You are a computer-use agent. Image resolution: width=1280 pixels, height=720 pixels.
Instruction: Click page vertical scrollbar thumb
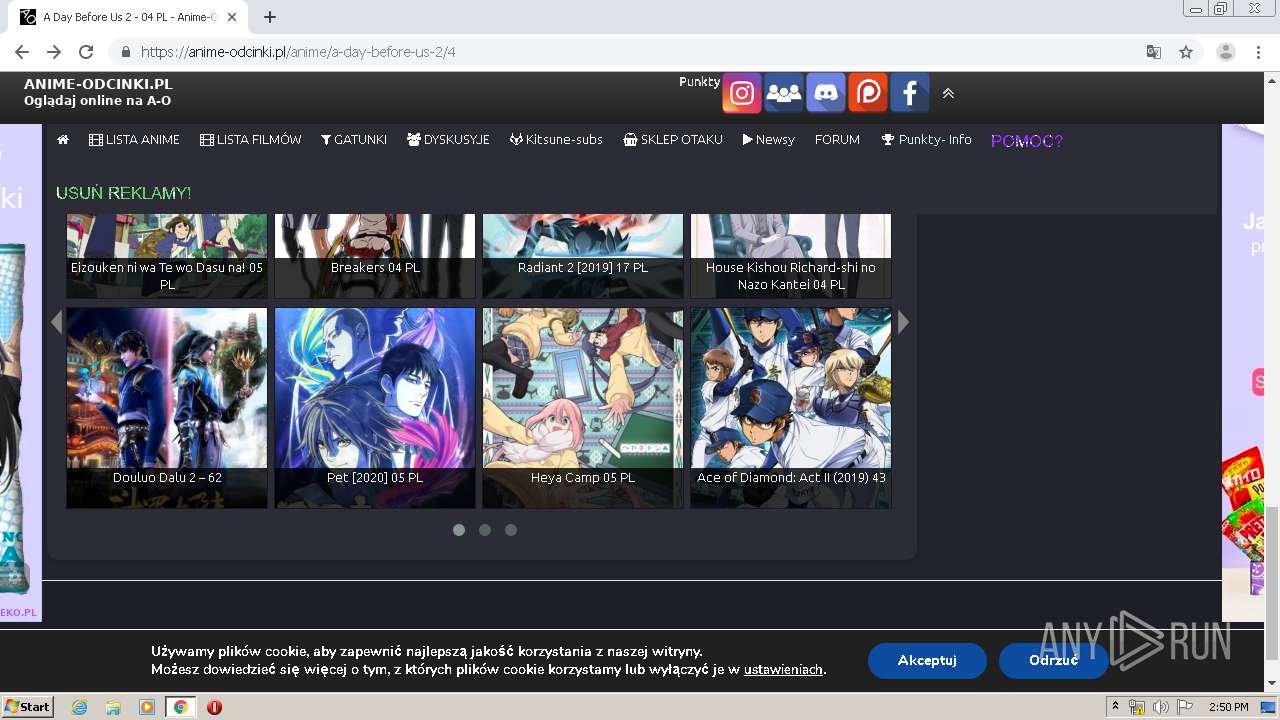[1272, 582]
